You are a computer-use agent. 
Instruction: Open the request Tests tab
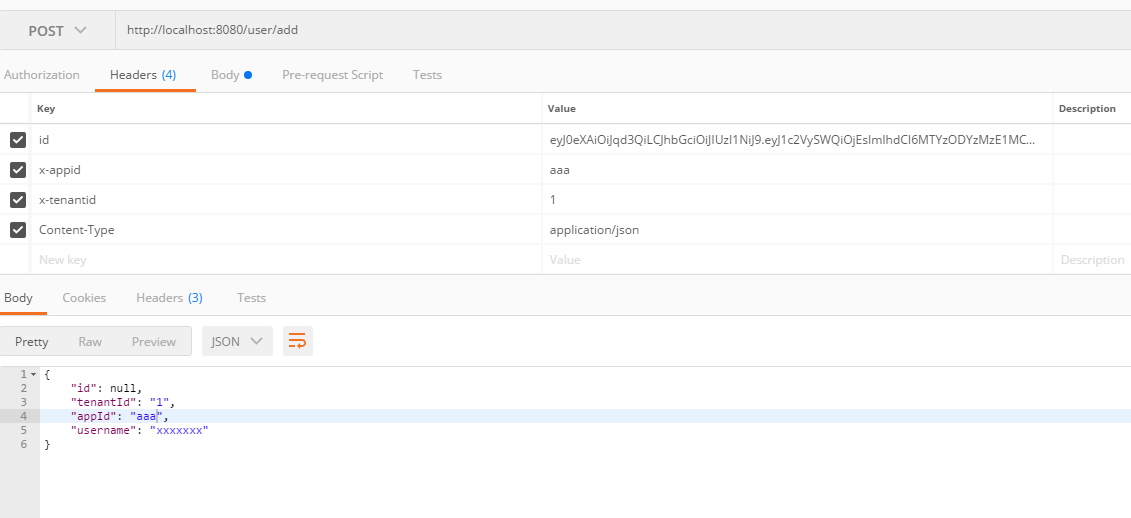427,75
